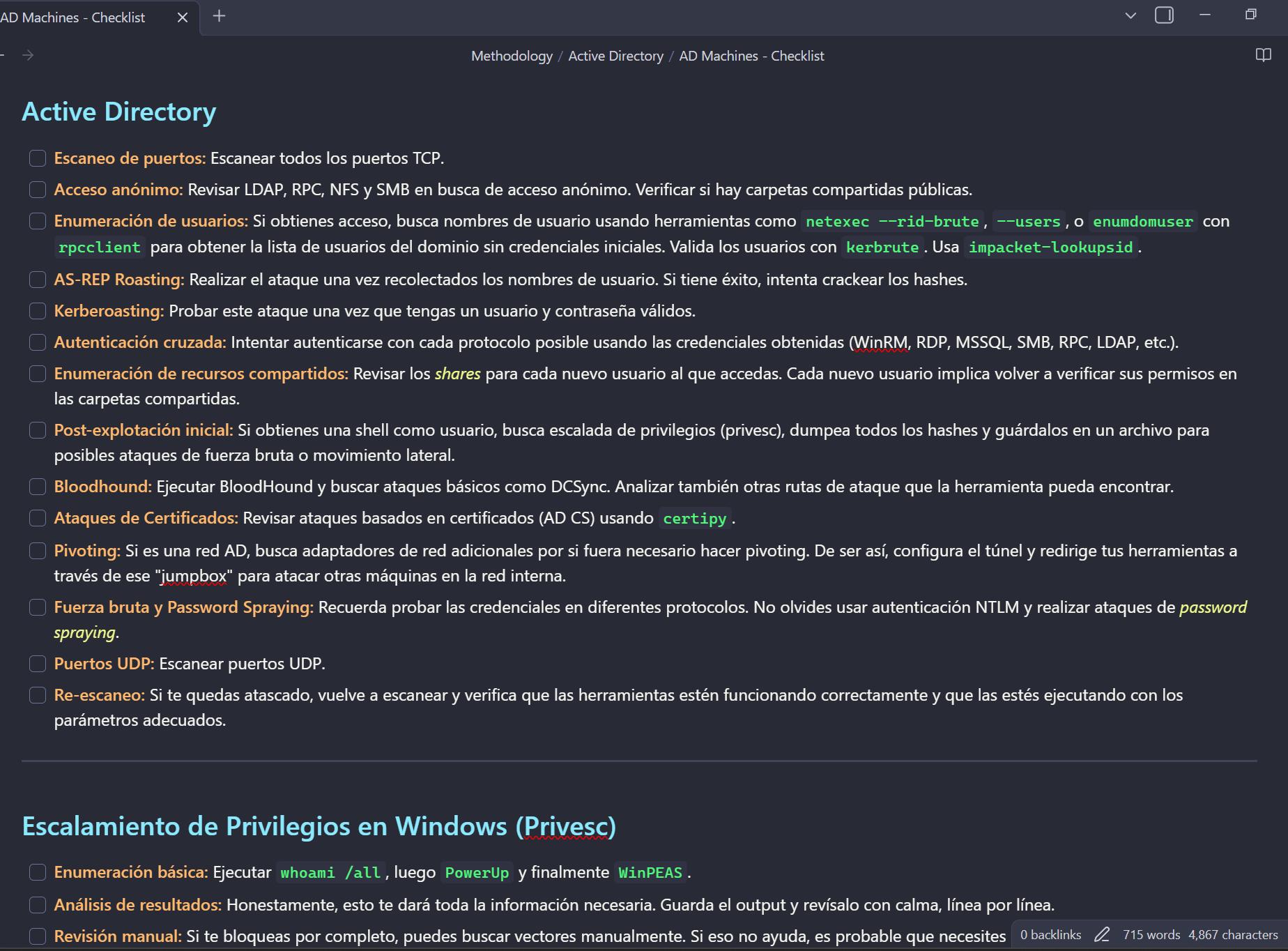The width and height of the screenshot is (1288, 951).
Task: Click the pencil edit mode status icon
Action: click(x=1102, y=935)
